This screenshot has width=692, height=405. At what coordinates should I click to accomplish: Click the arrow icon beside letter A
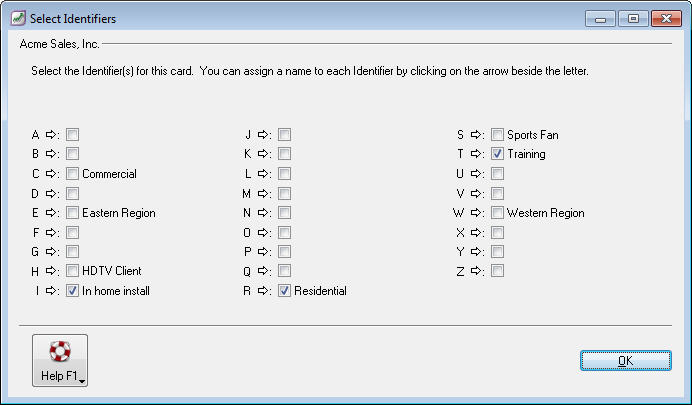(x=51, y=135)
